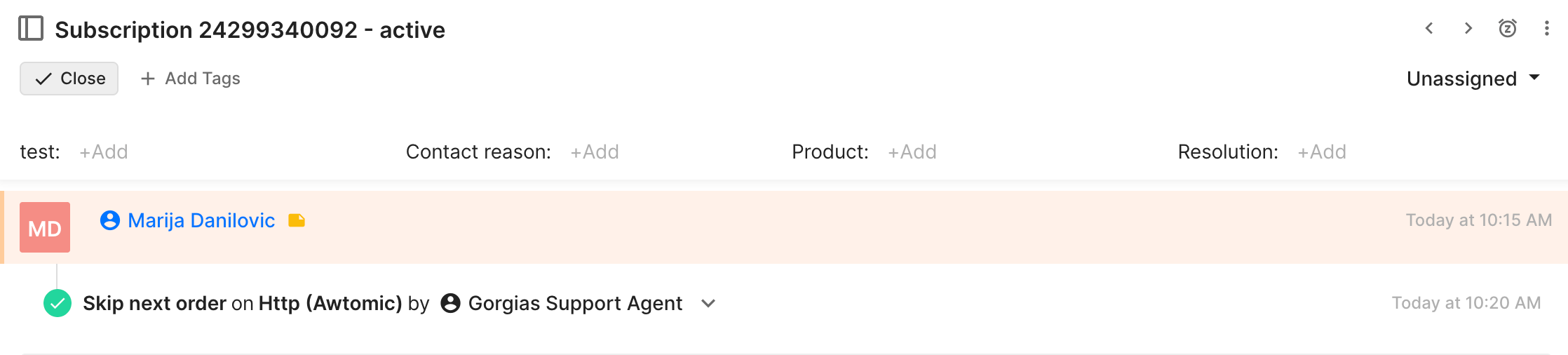The width and height of the screenshot is (1568, 355).
Task: Click the customer profile icon near Marija Danilovic
Action: coord(110,220)
